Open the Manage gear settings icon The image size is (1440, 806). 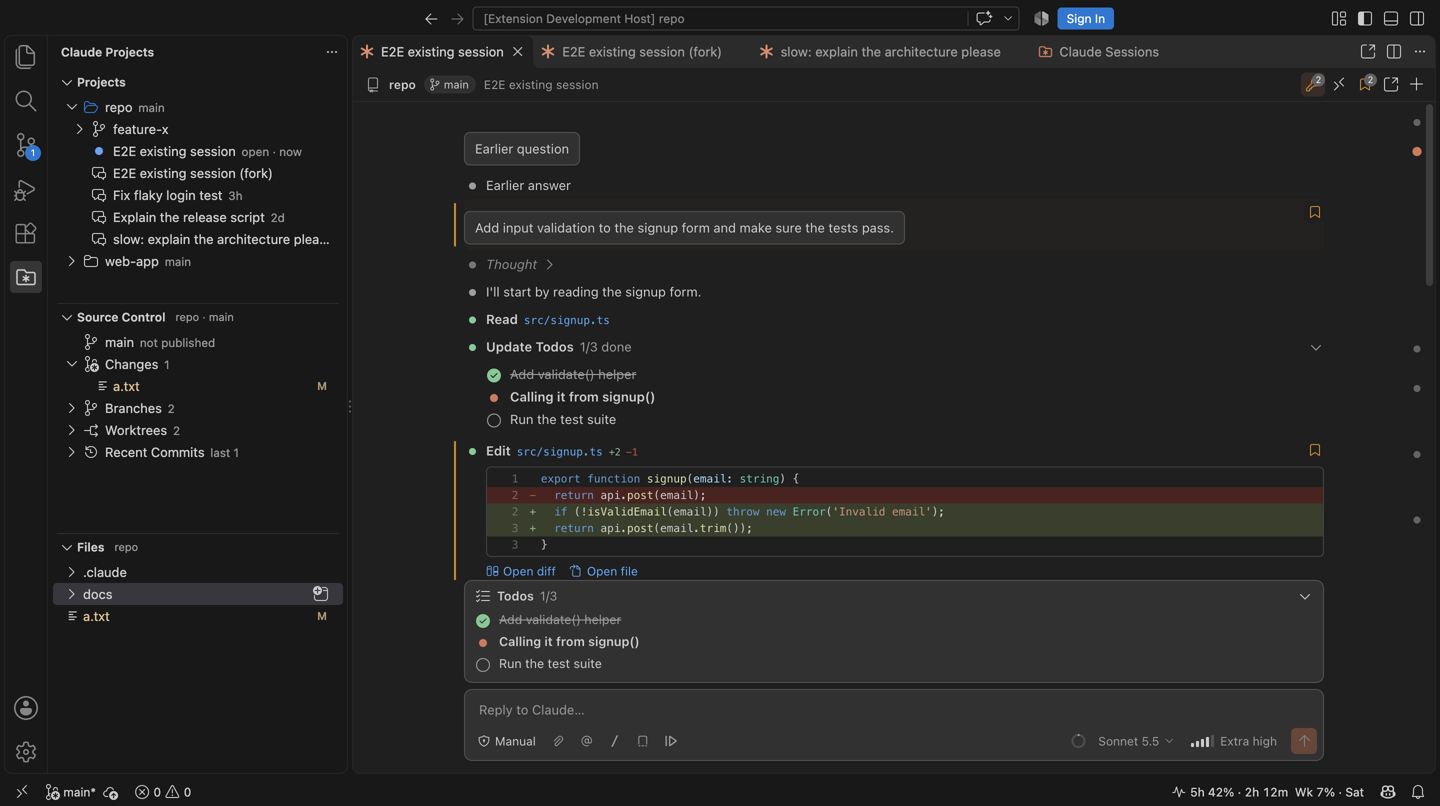[x=26, y=752]
